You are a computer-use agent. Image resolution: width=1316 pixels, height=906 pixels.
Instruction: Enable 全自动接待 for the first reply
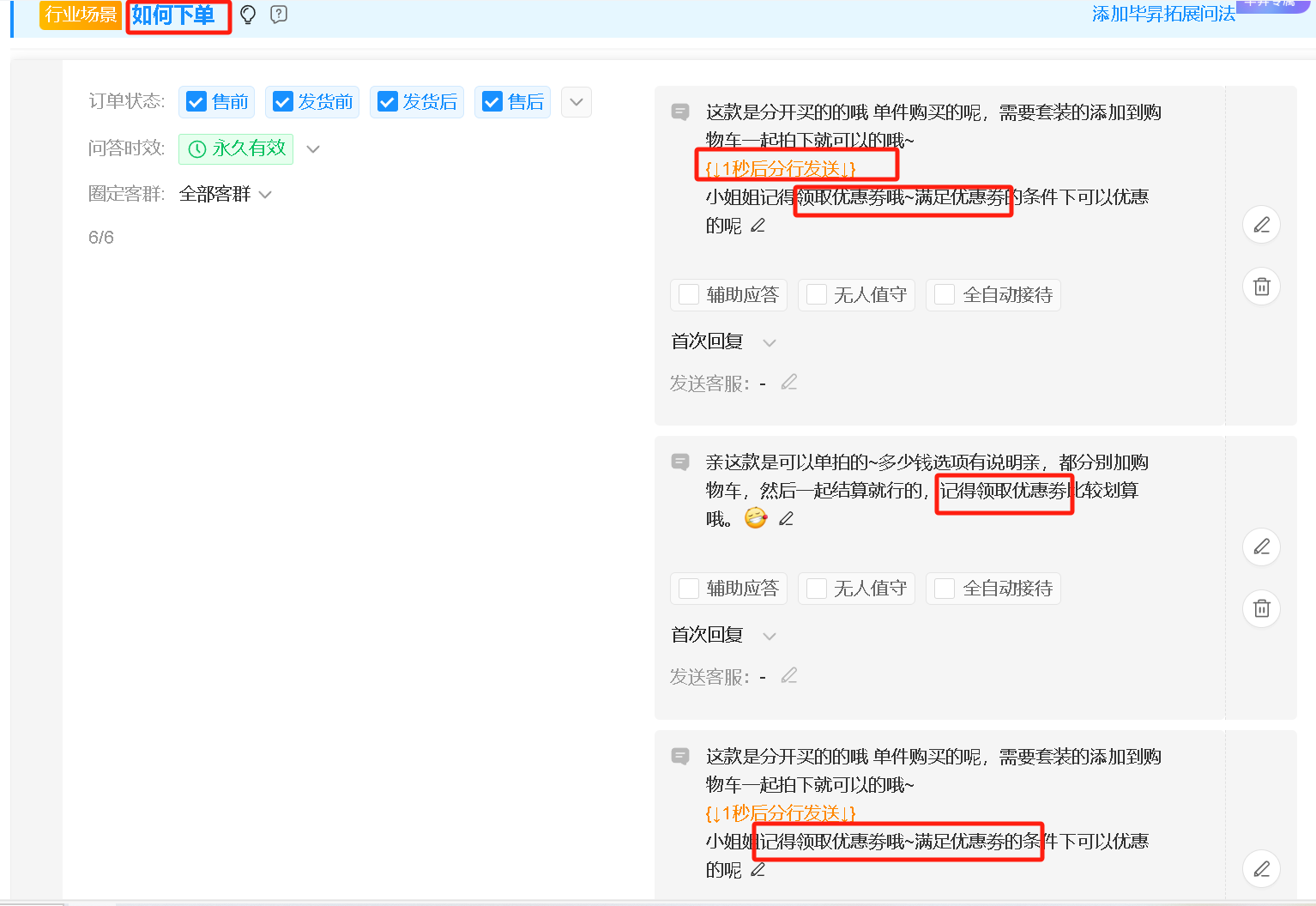[x=945, y=294]
